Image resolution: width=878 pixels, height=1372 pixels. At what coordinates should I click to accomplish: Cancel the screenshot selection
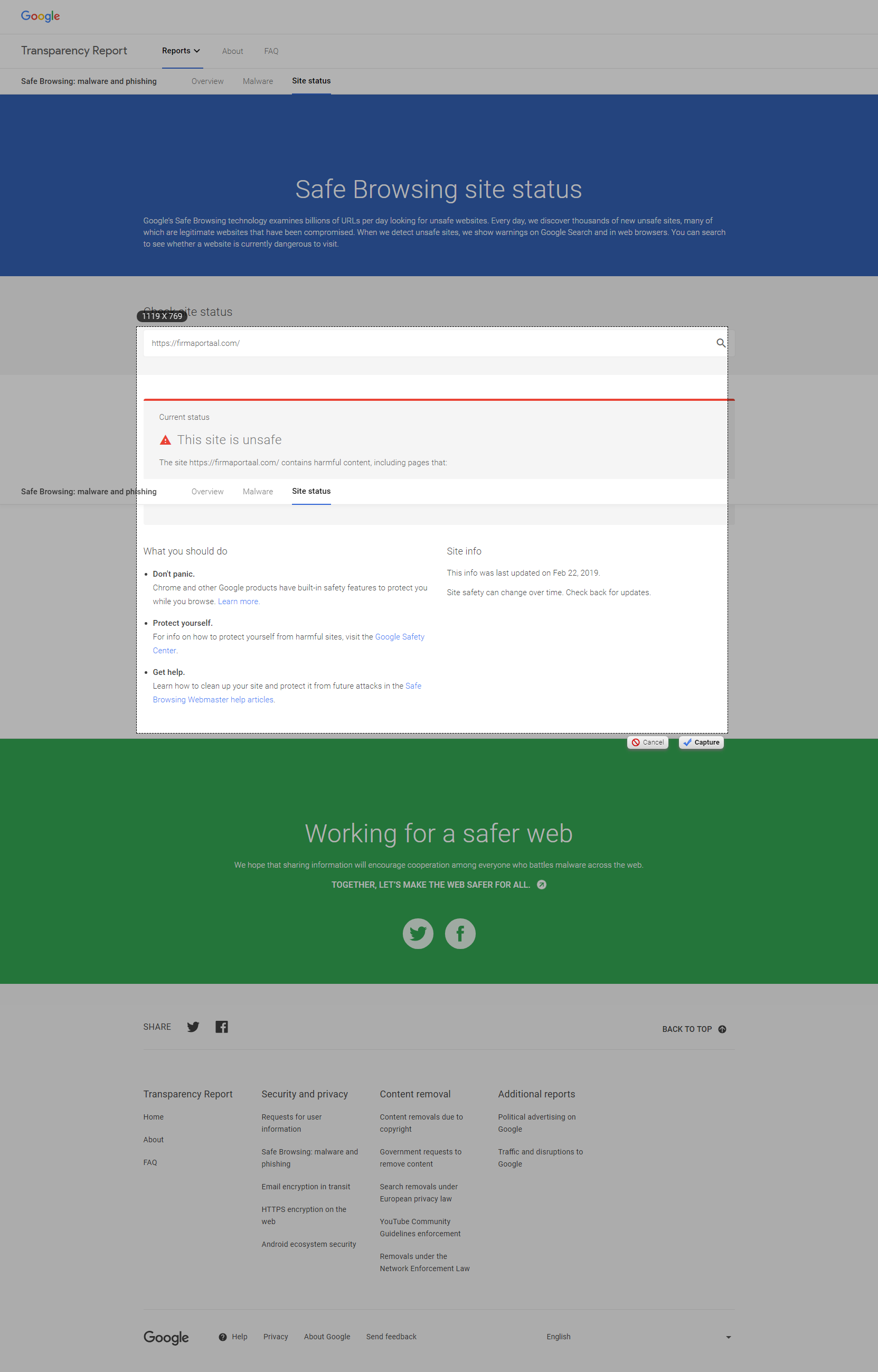648,743
